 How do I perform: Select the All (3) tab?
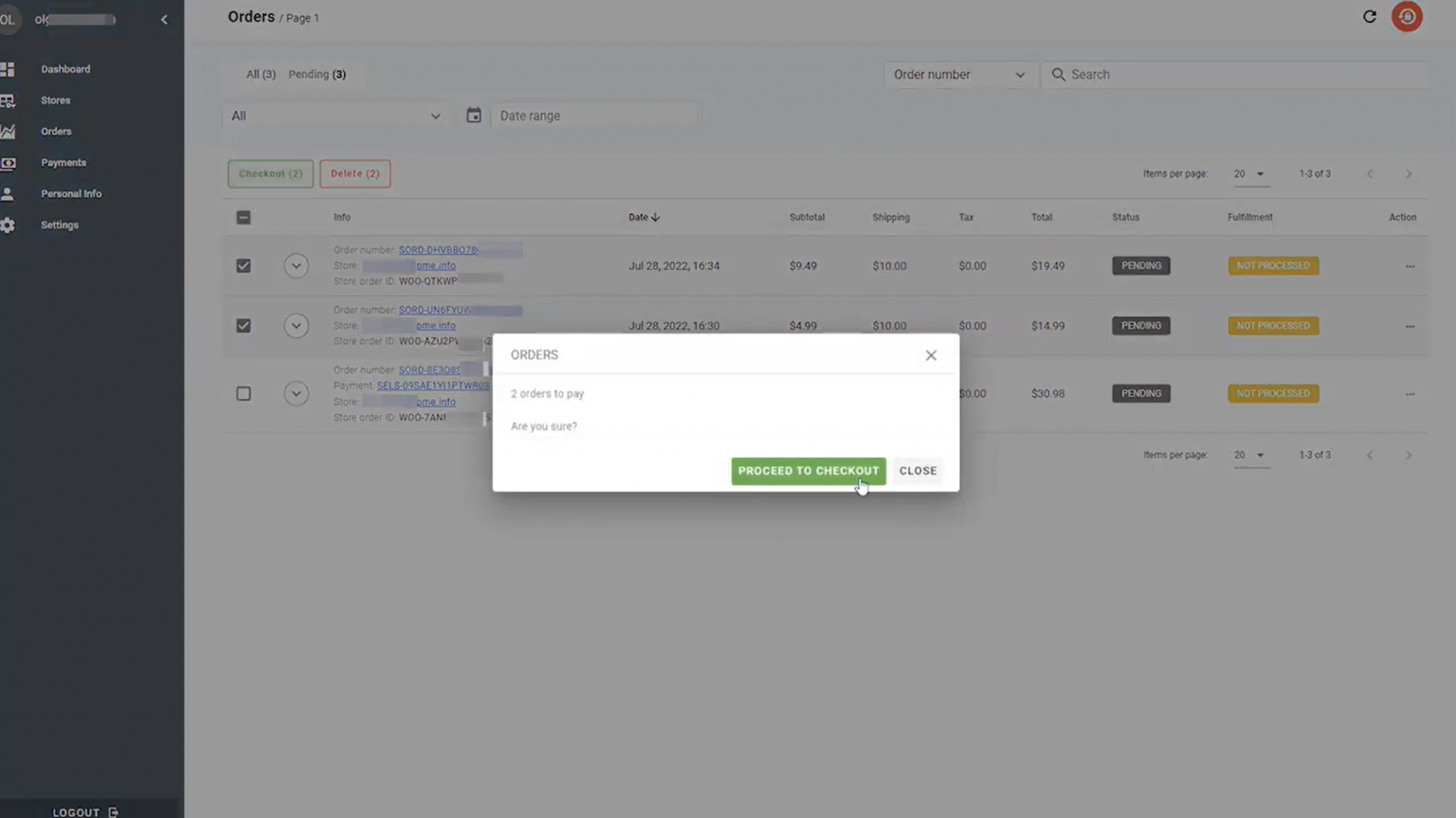260,74
